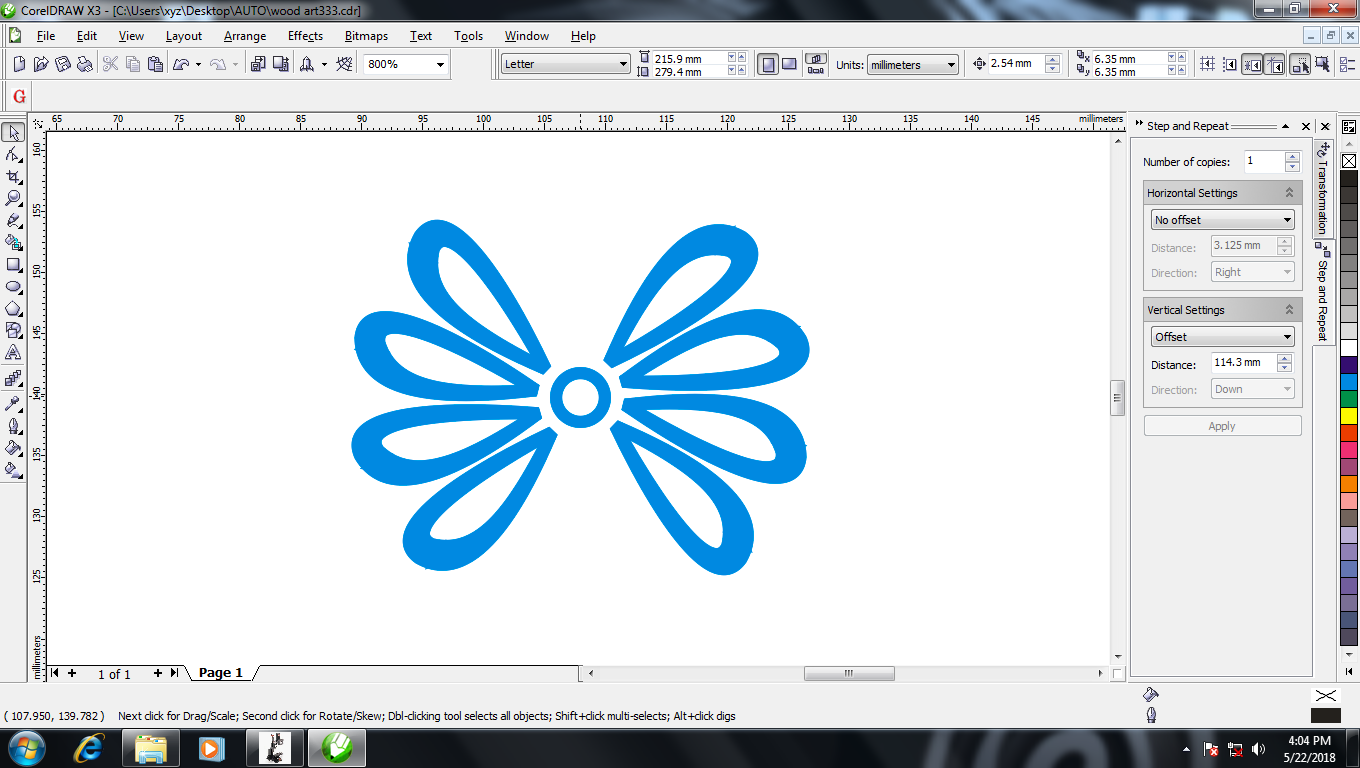Select the Ellipse tool
The image size is (1360, 768).
tap(13, 286)
